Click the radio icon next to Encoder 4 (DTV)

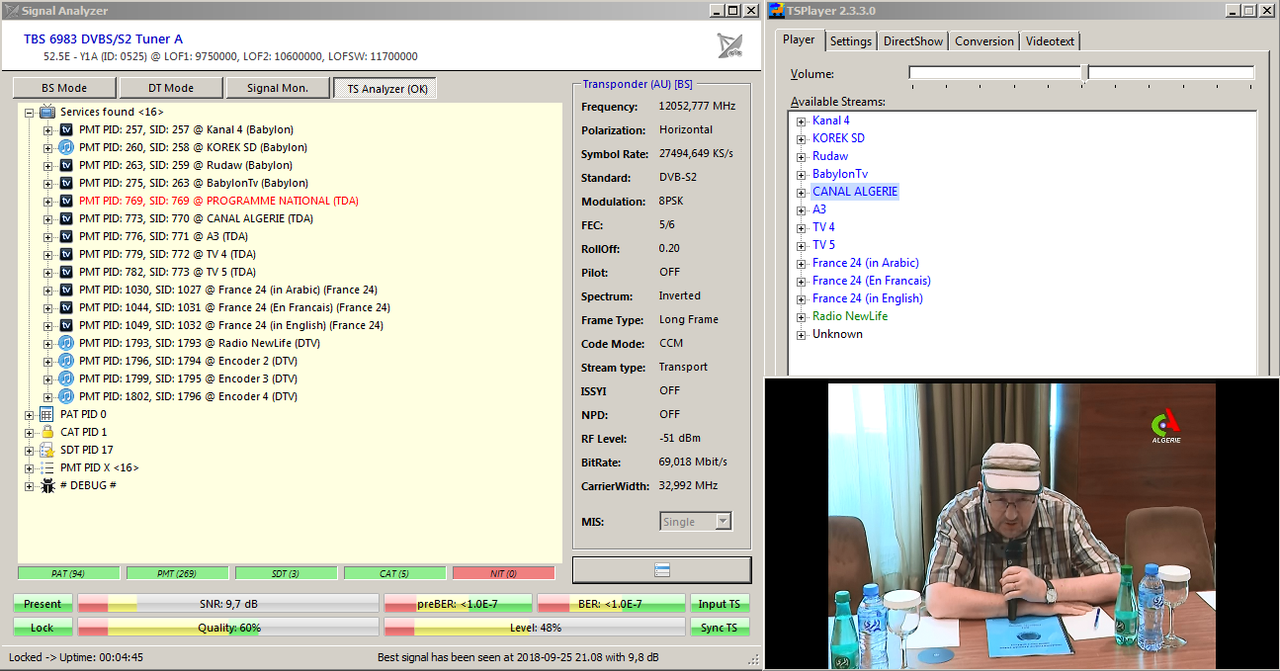point(66,396)
